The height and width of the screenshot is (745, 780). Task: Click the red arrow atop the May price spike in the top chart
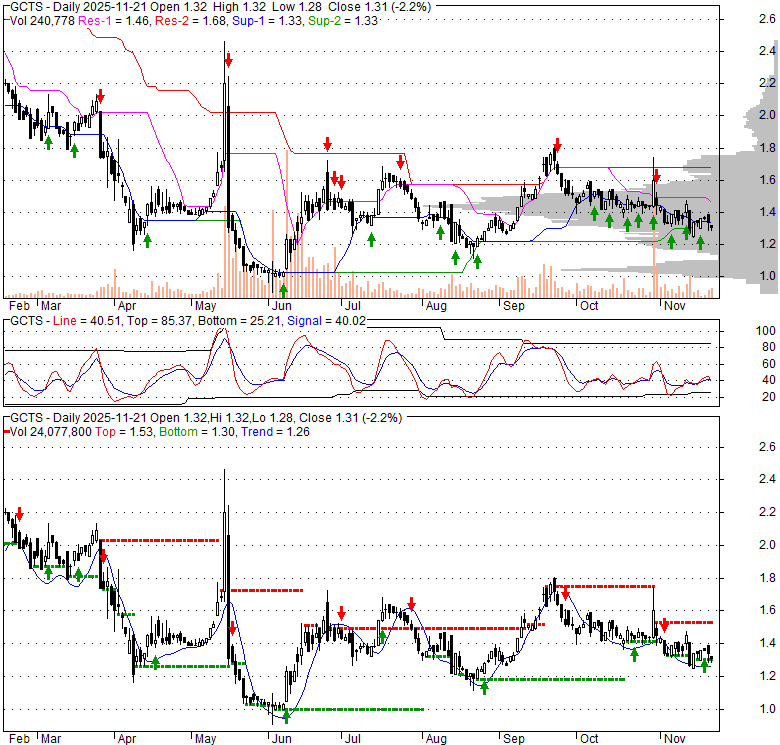coord(228,62)
